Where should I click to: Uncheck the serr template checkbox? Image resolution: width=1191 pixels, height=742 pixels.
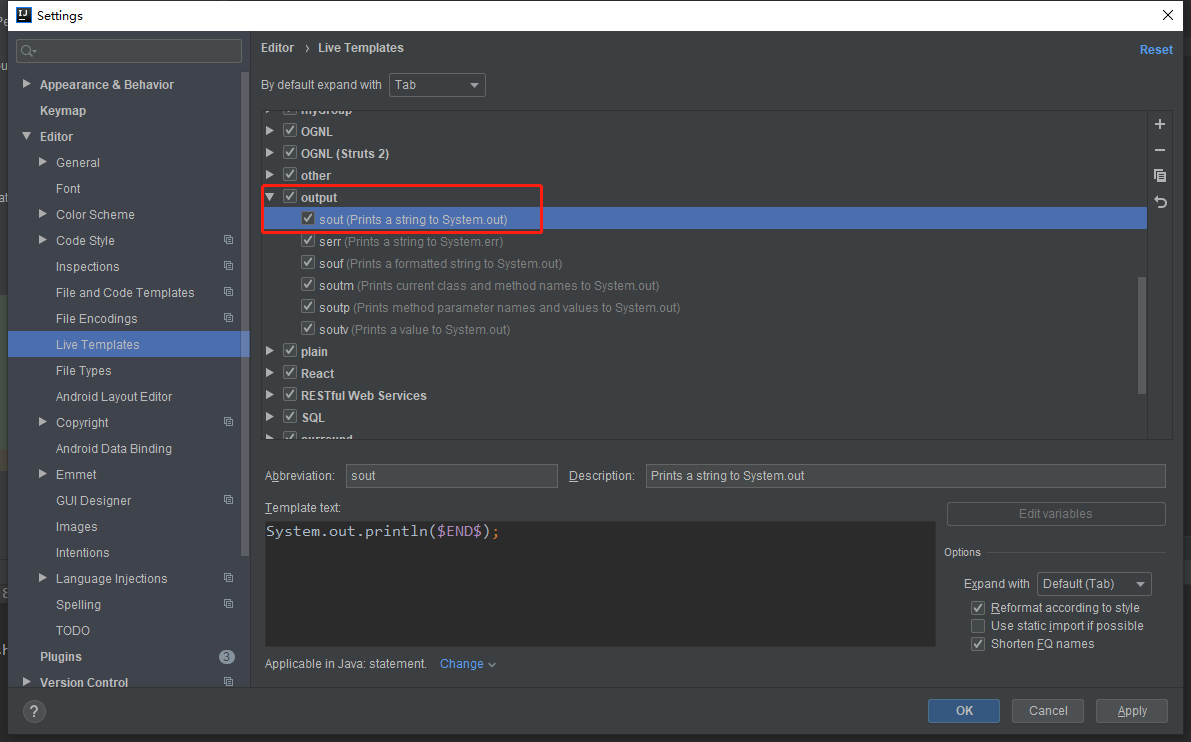coord(308,240)
